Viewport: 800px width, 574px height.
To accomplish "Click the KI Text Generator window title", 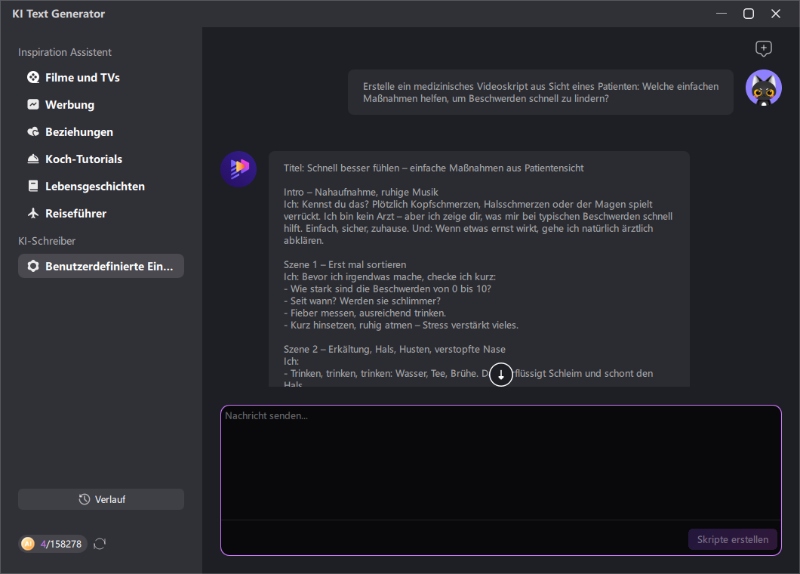I will [x=59, y=14].
